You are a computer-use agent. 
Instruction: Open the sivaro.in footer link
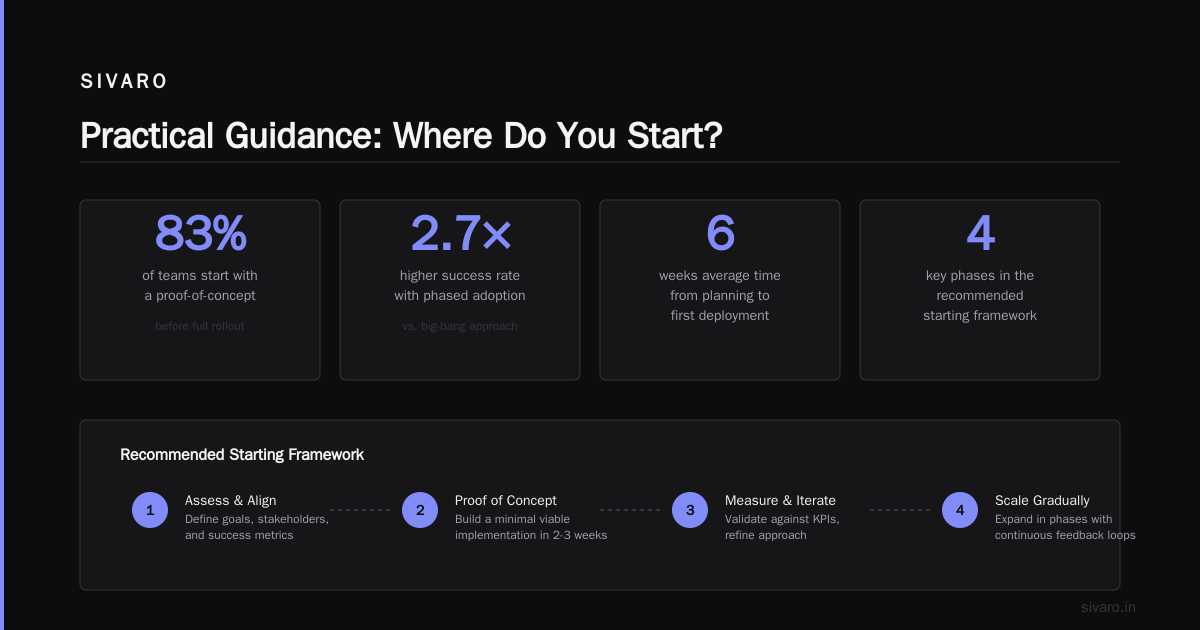tap(1109, 607)
